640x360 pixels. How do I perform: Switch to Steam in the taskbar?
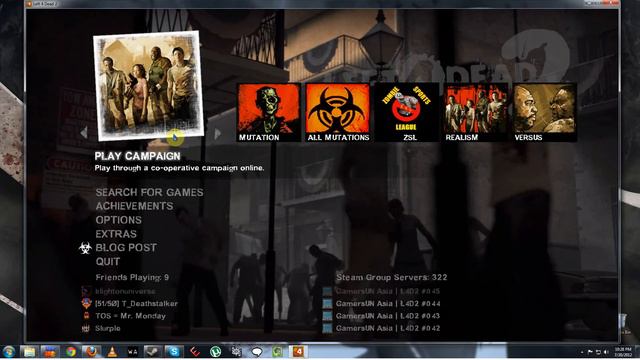tap(153, 351)
